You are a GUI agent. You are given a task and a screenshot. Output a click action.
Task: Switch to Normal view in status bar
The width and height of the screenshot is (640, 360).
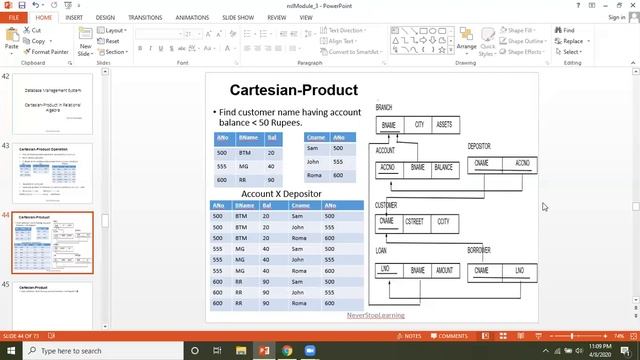coord(485,336)
